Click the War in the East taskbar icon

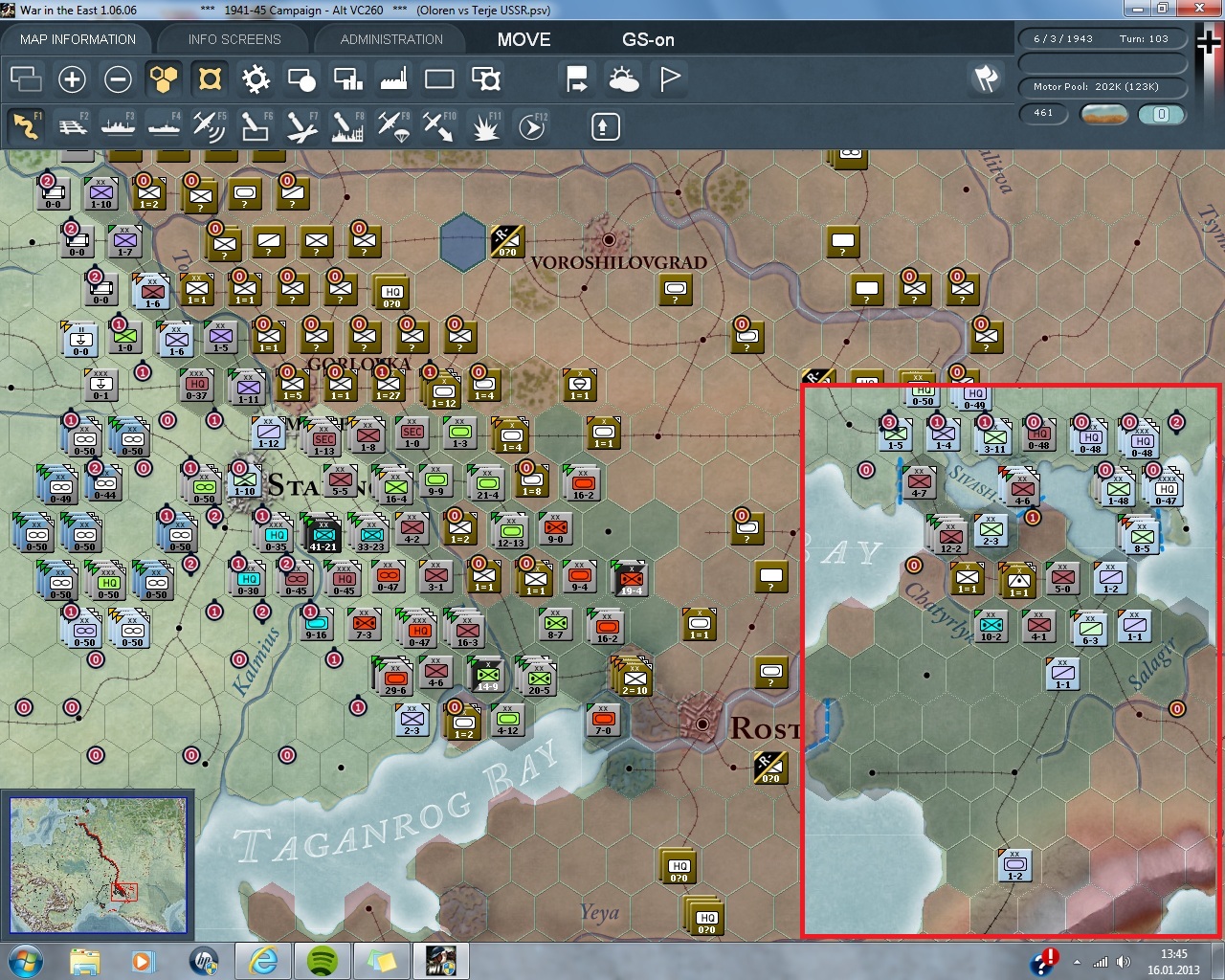coord(441,961)
